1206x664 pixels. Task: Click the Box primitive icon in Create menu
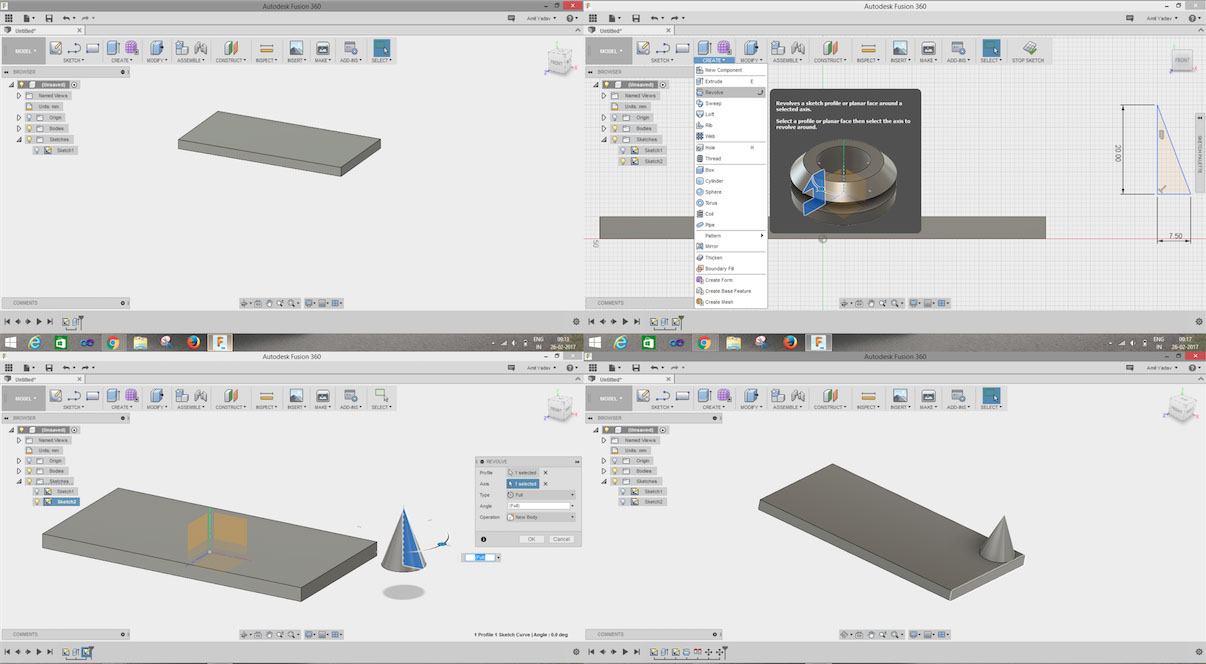pos(698,170)
